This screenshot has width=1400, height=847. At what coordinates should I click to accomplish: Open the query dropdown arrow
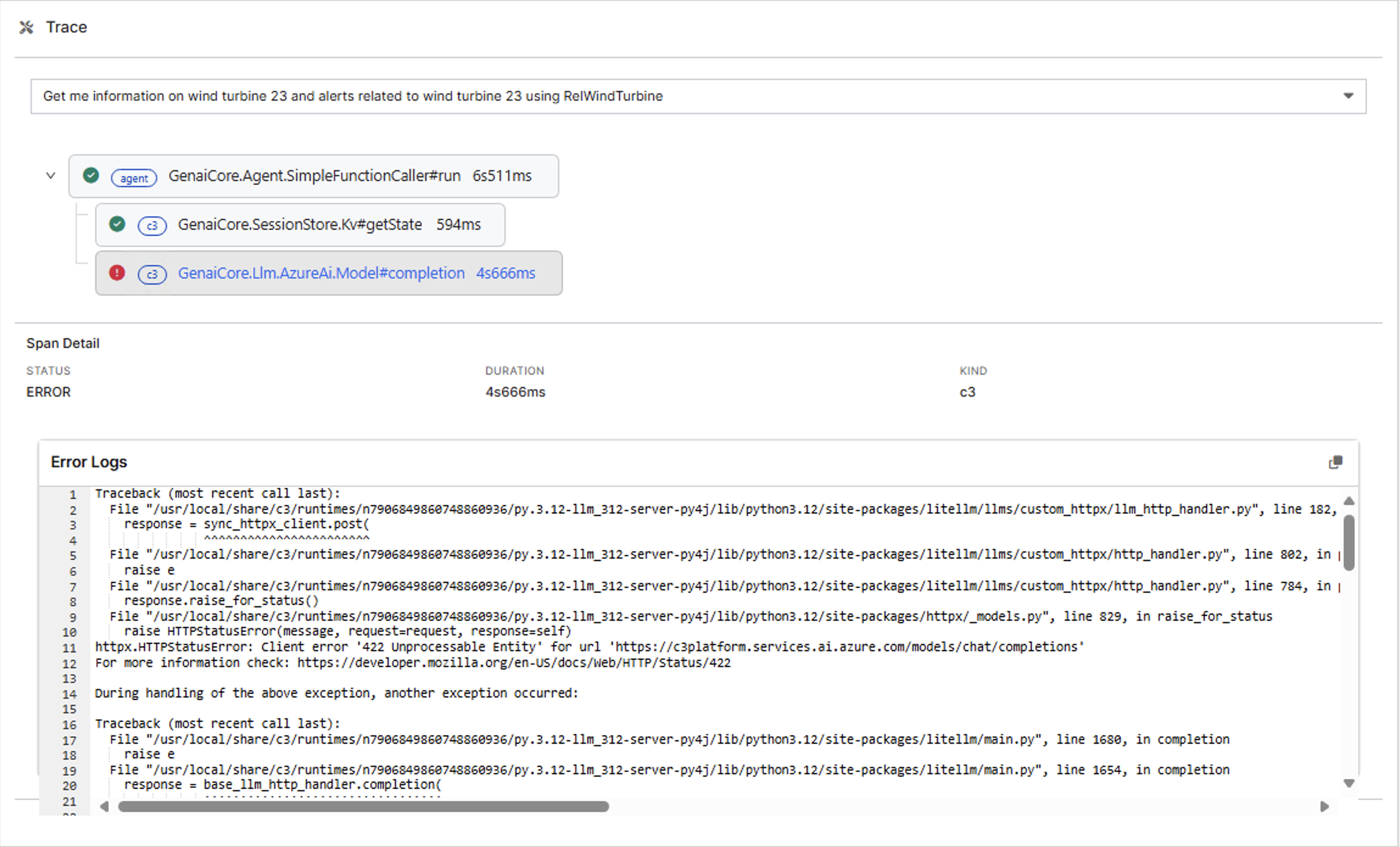tap(1348, 96)
